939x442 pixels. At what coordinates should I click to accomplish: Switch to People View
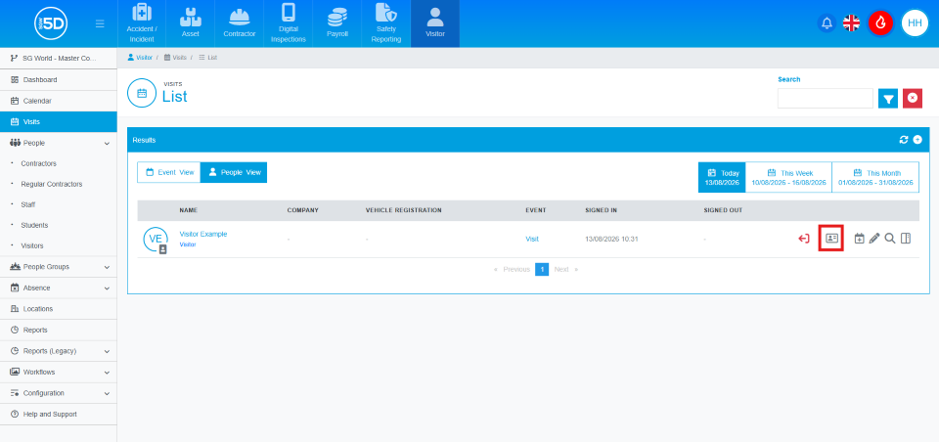click(x=234, y=172)
